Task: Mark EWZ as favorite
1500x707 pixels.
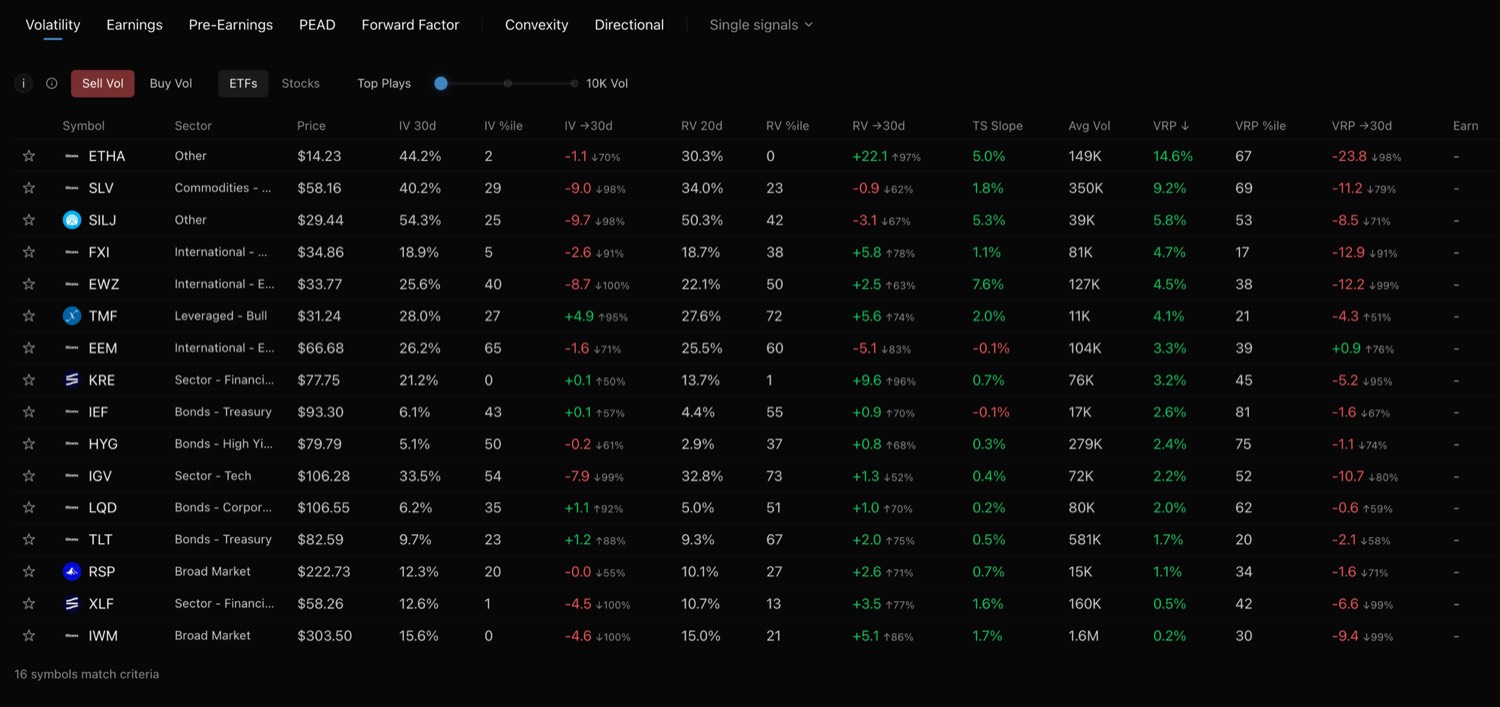Action: [x=29, y=284]
